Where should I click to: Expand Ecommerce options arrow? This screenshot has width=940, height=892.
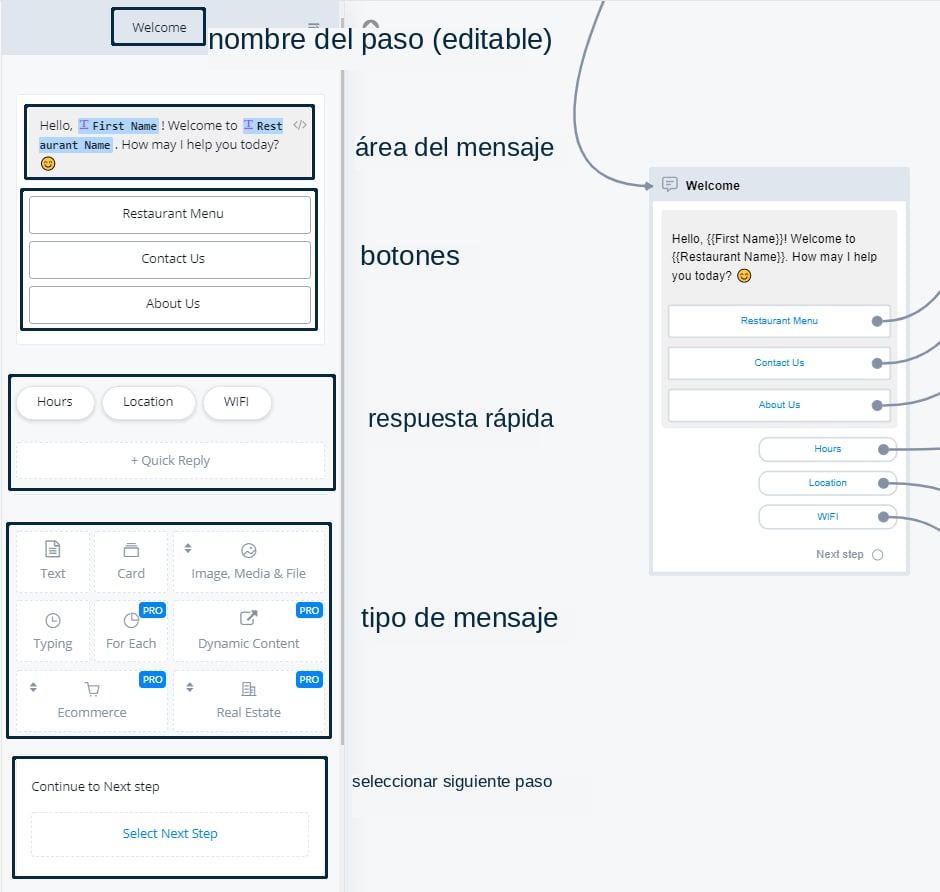pos(34,687)
